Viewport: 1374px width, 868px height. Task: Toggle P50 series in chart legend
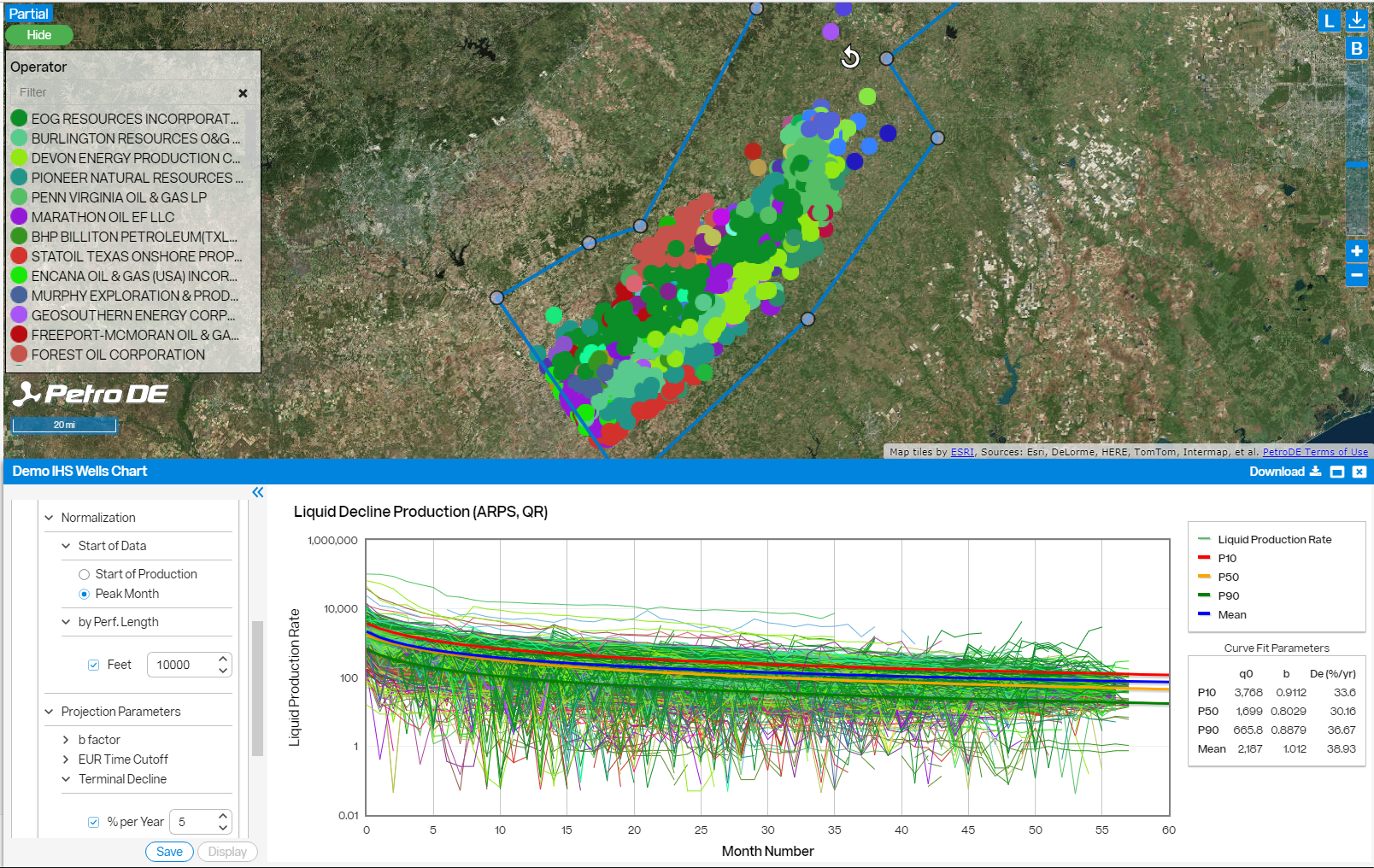point(1218,578)
